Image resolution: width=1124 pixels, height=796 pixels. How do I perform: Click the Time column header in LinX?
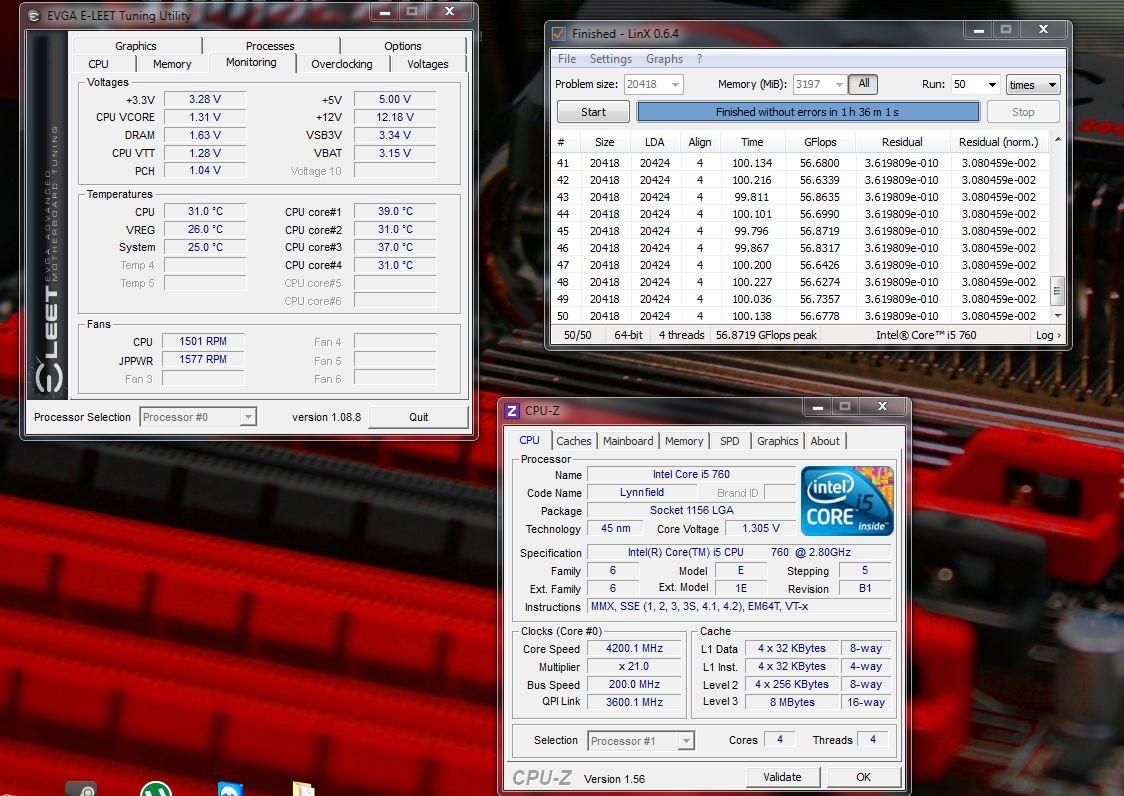[x=752, y=142]
